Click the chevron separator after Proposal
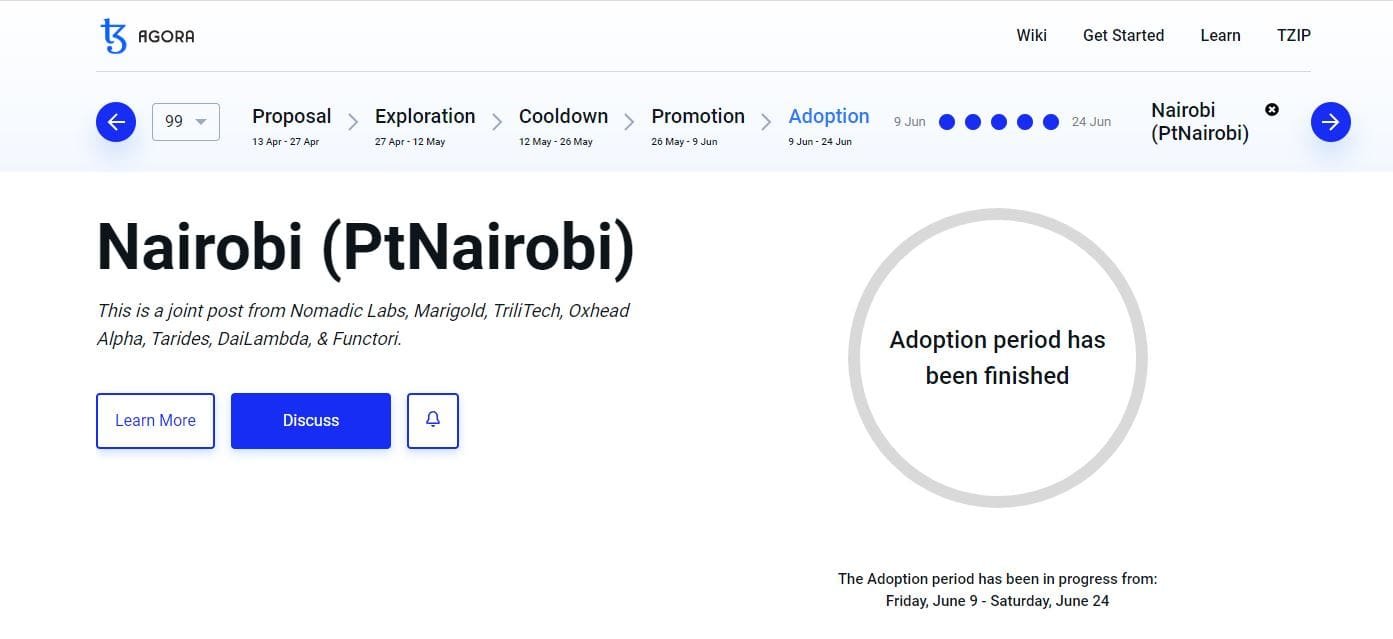The image size is (1393, 639). (352, 122)
